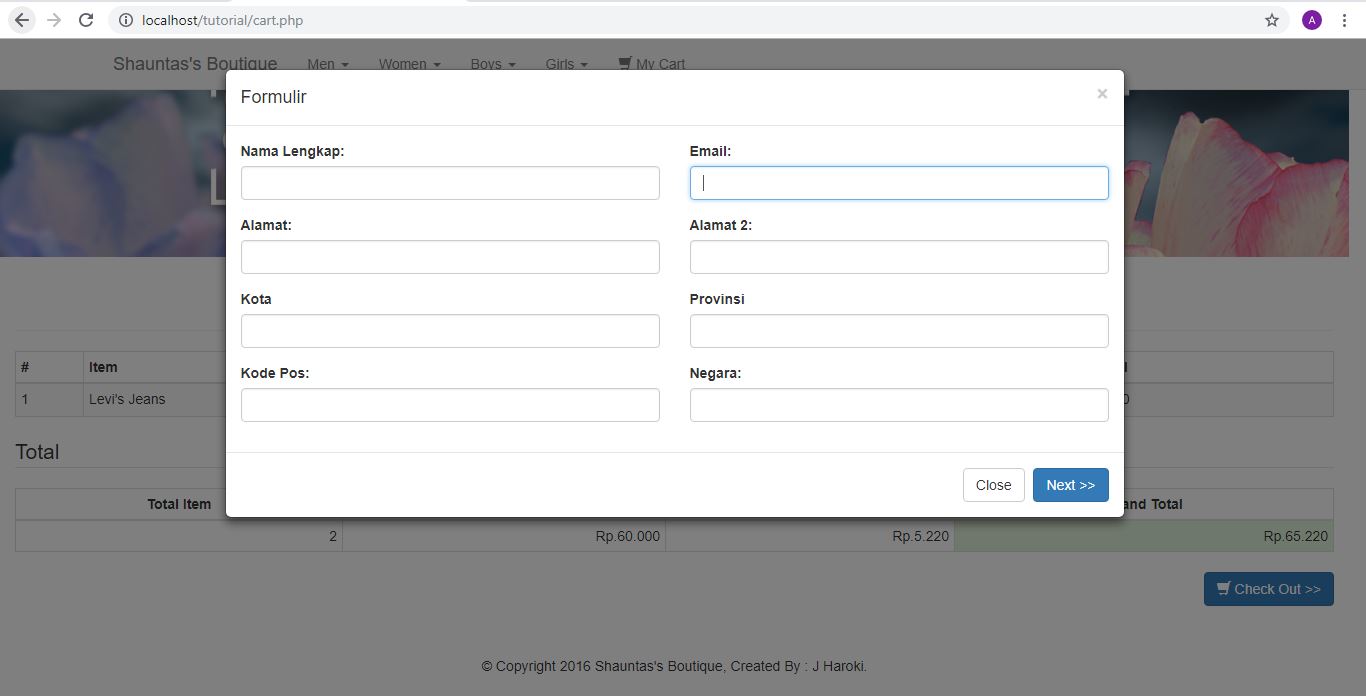
Task: Click into the Email text field
Action: (899, 183)
